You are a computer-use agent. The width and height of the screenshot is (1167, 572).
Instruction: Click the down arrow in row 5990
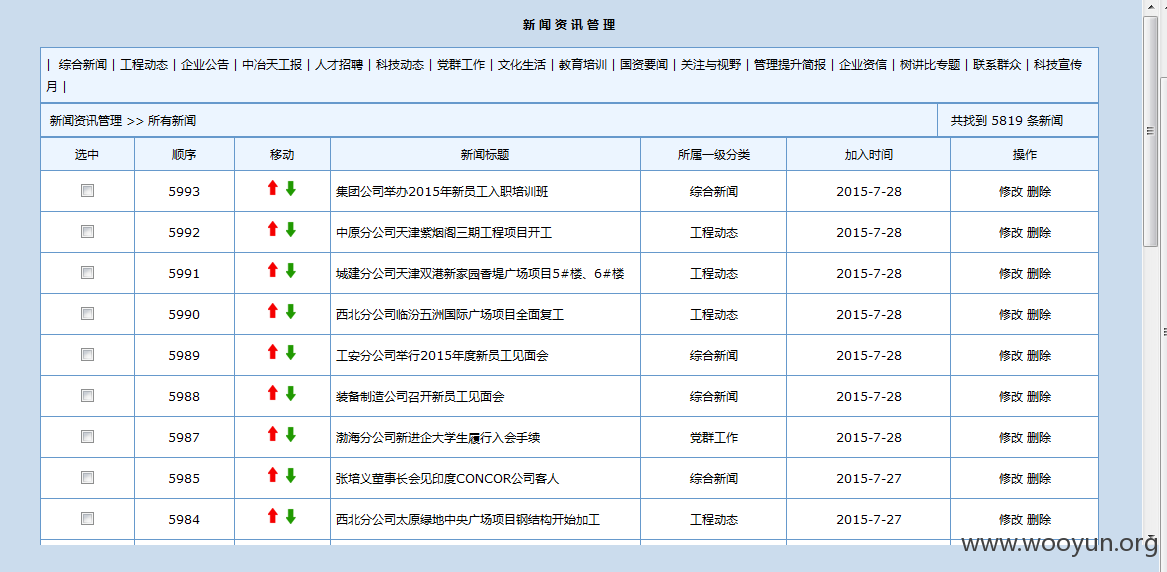coord(291,312)
